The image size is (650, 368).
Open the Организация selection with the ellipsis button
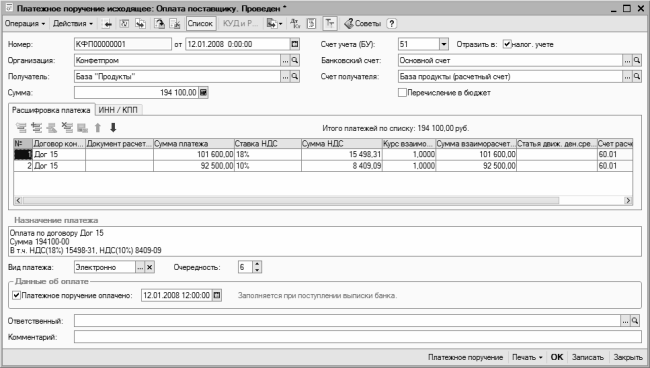click(285, 61)
